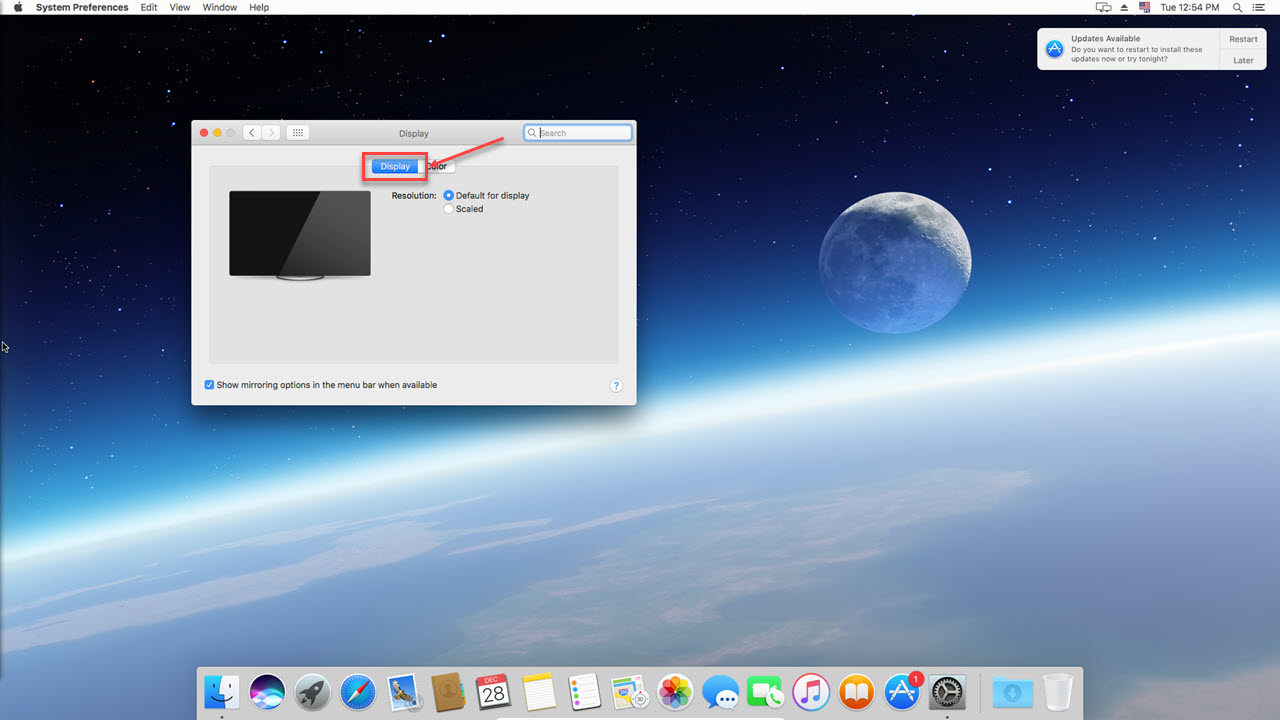Viewport: 1280px width, 720px height.
Task: Select Default for display resolution
Action: [449, 195]
